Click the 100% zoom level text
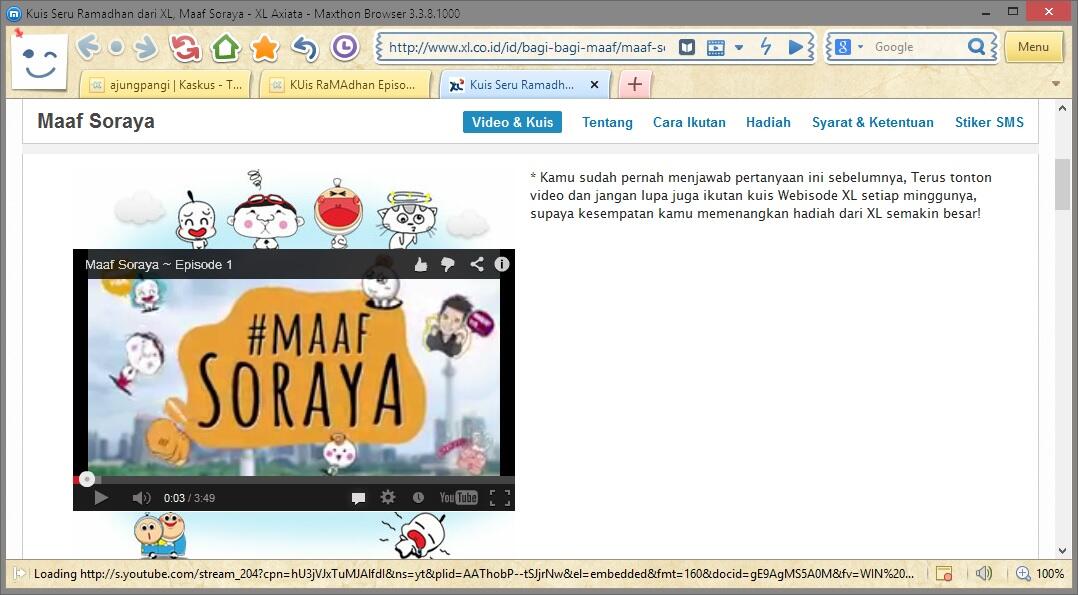This screenshot has width=1078, height=595. tap(1050, 574)
